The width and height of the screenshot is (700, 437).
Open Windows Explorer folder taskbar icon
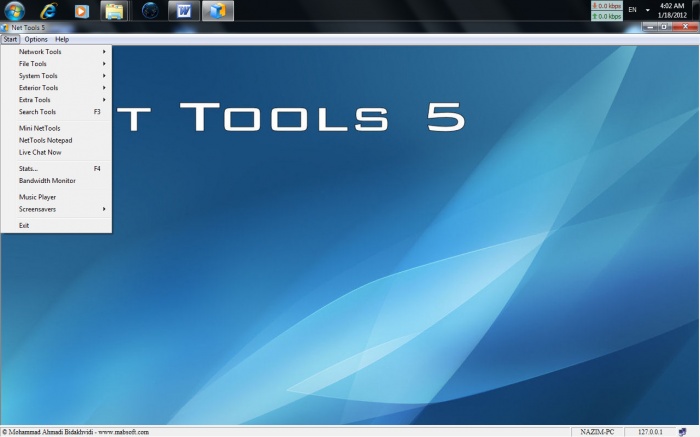(114, 11)
